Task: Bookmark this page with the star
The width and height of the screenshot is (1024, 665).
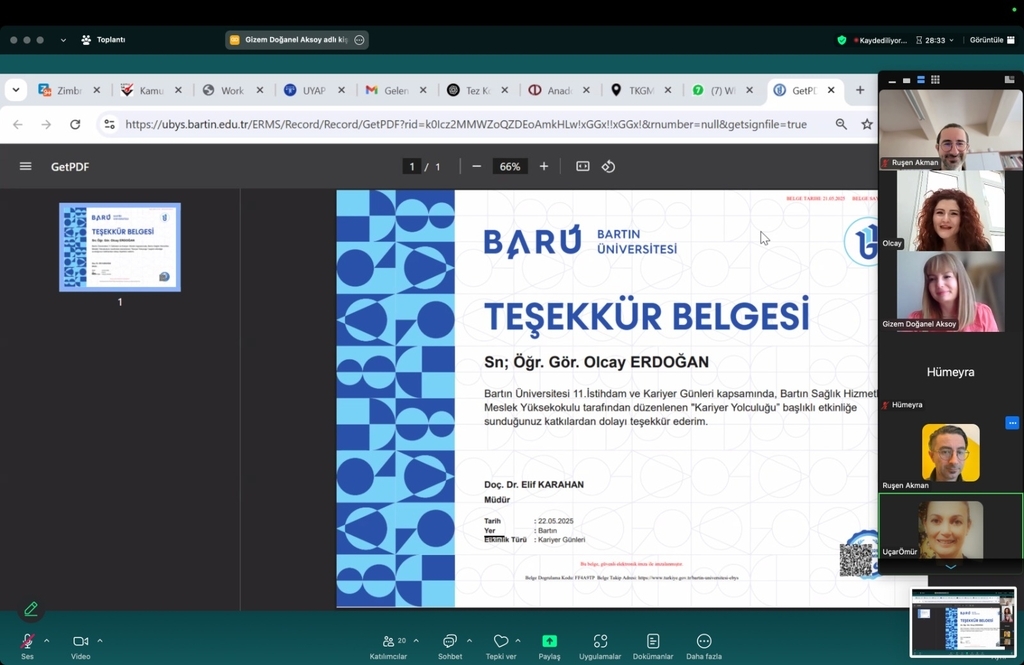Action: [x=867, y=124]
